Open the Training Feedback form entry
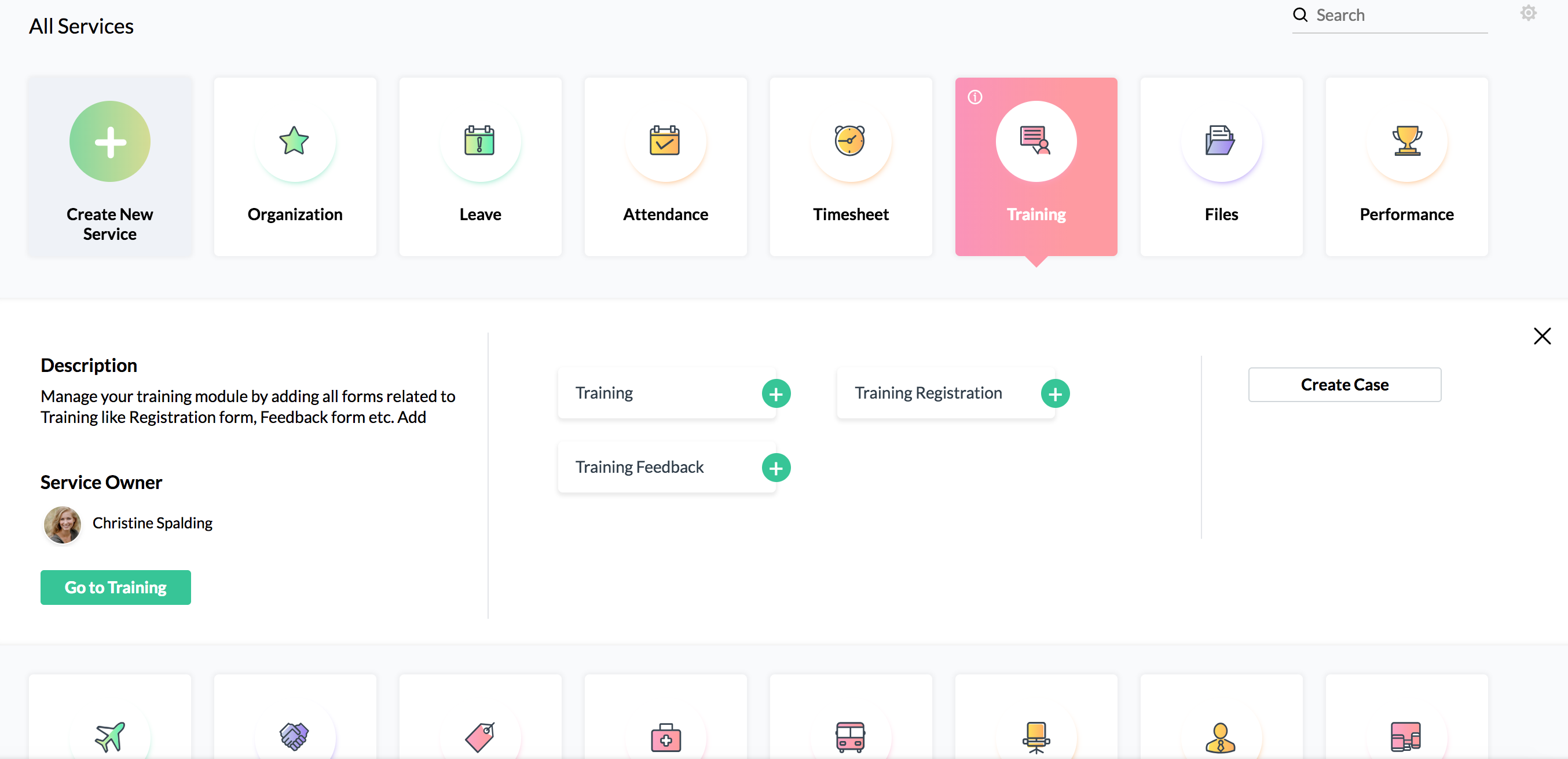1568x759 pixels. [640, 467]
